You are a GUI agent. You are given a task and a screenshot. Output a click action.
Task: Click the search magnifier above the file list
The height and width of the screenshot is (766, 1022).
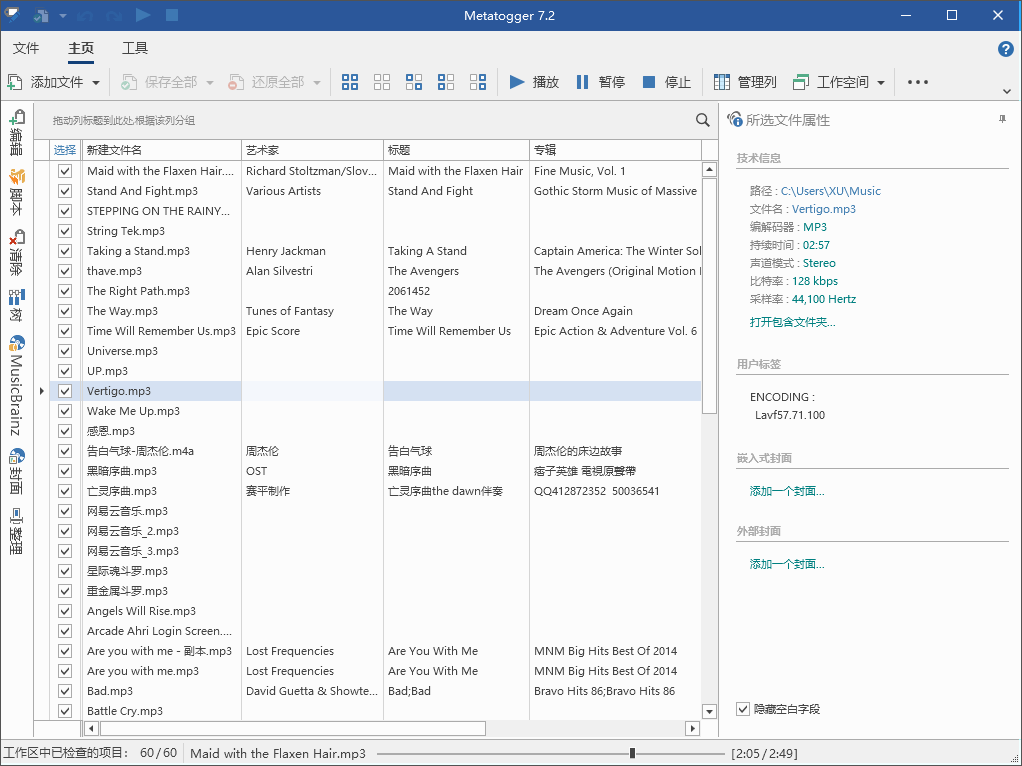click(x=703, y=120)
